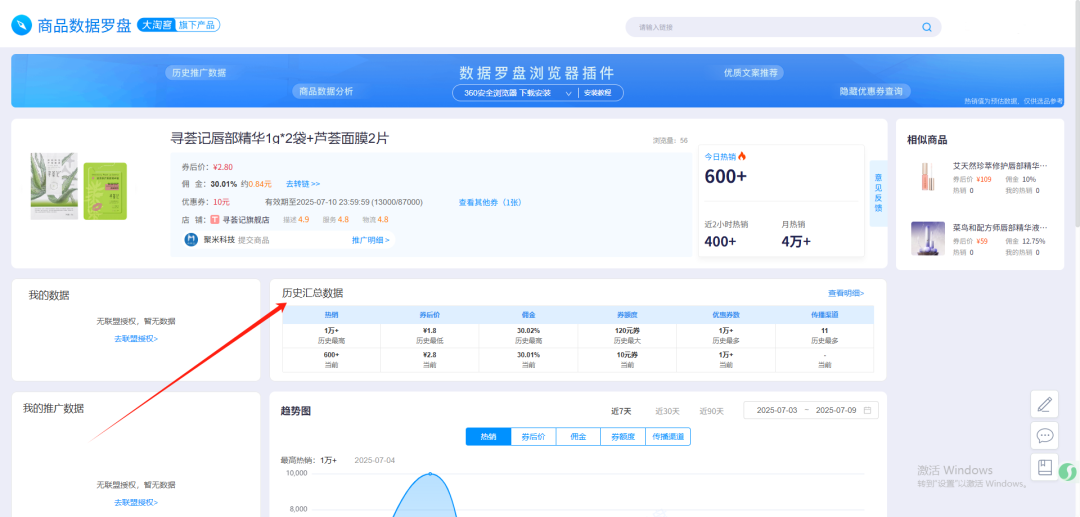Click the 聚米科技 avatar icon
Screen dimensions: 1080x517
point(191,240)
